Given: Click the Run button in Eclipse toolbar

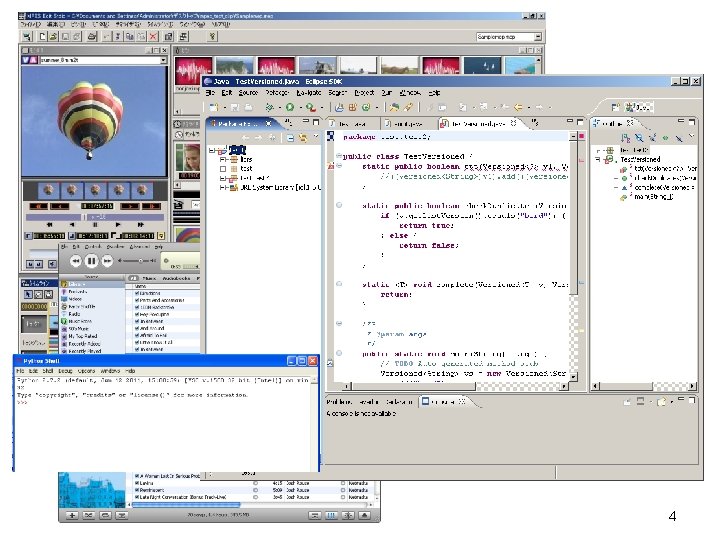Looking at the screenshot, I should 290,107.
